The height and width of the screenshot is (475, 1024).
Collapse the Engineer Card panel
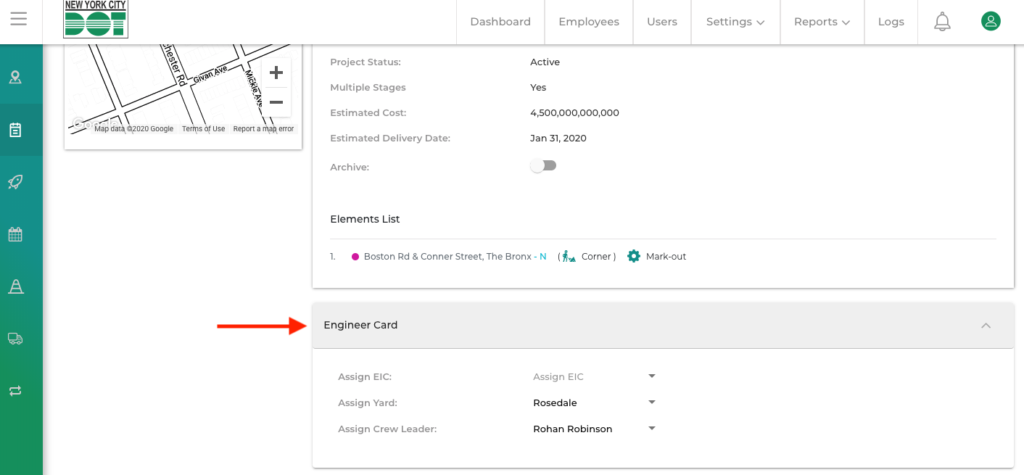pos(985,326)
